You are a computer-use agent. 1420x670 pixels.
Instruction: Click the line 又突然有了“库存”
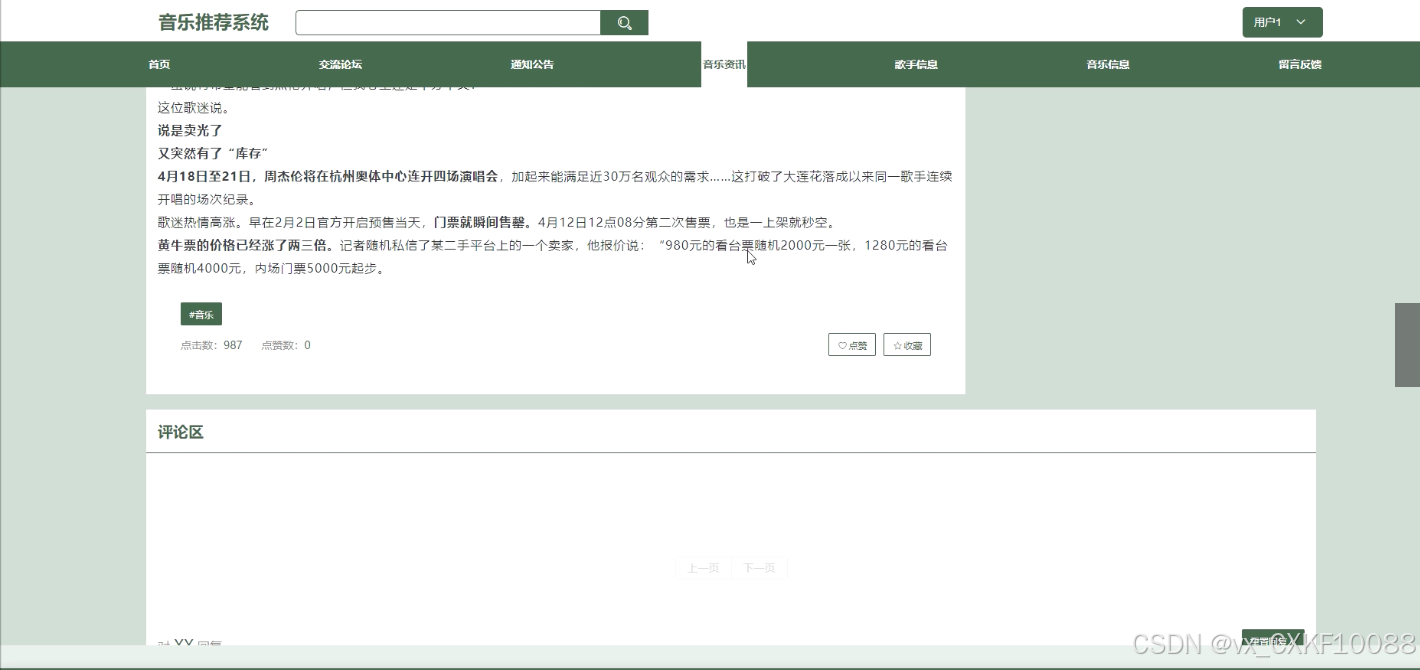click(213, 153)
